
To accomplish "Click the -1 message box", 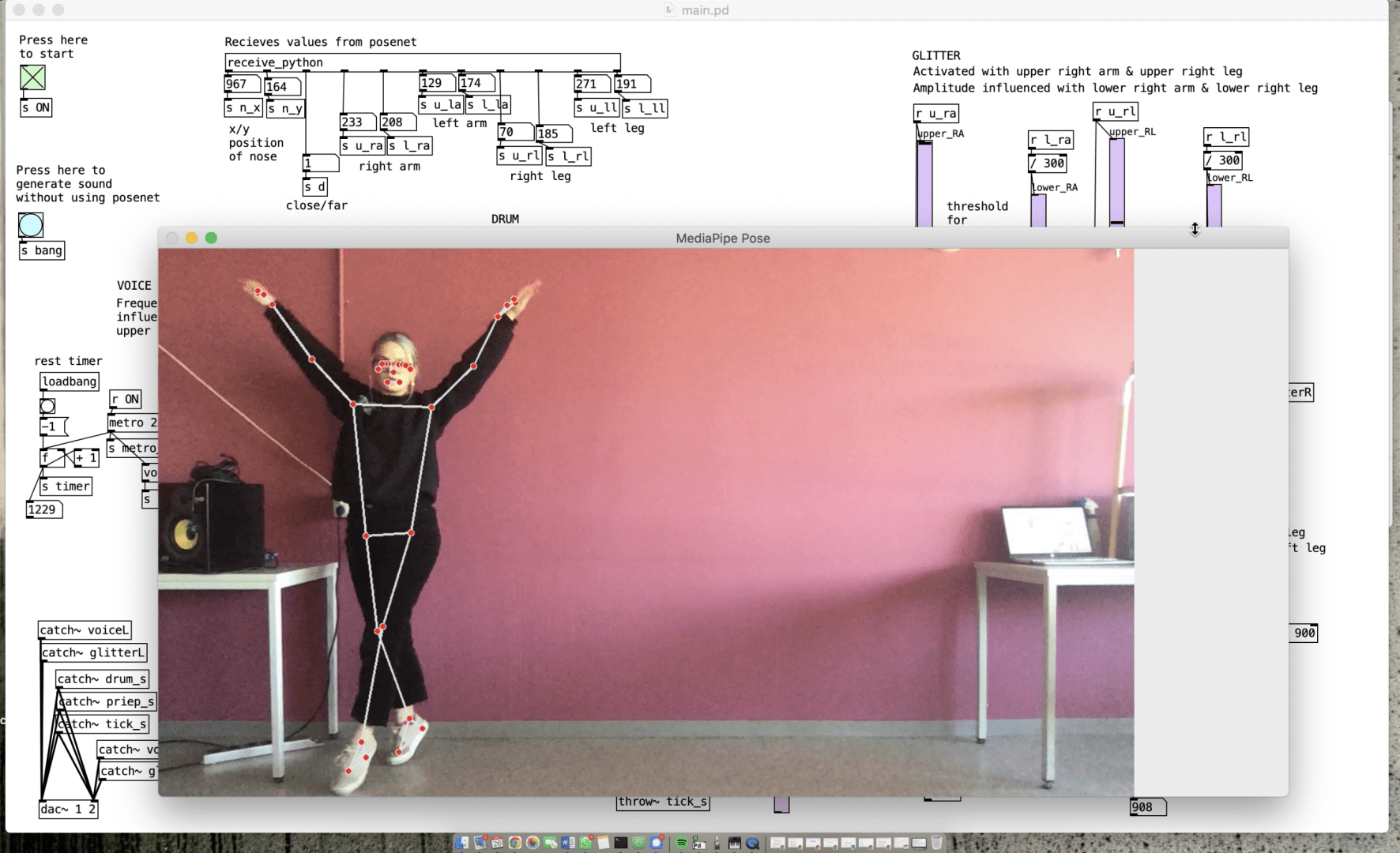I will point(53,426).
